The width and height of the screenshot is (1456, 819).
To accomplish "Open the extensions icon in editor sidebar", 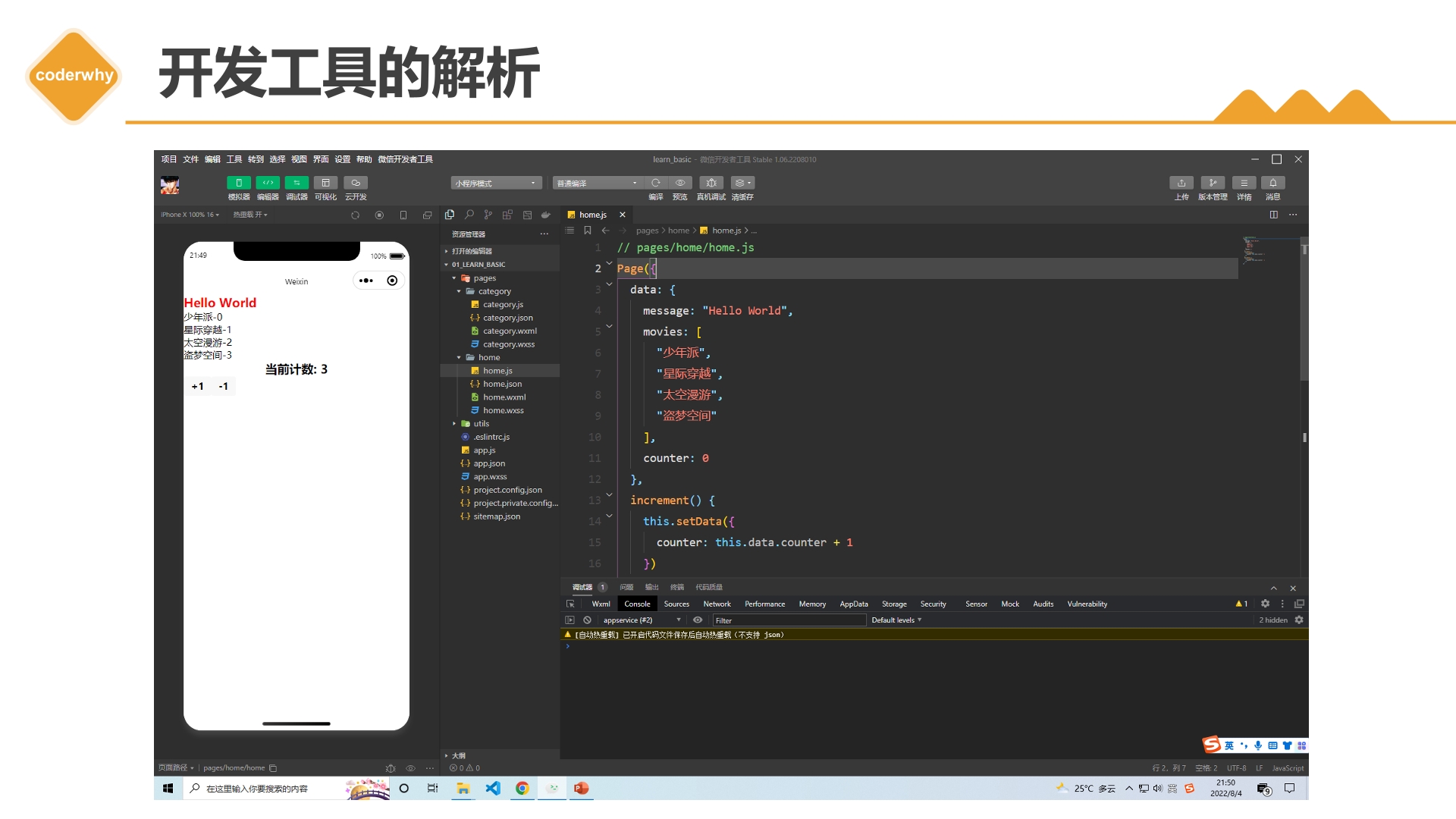I will click(507, 215).
